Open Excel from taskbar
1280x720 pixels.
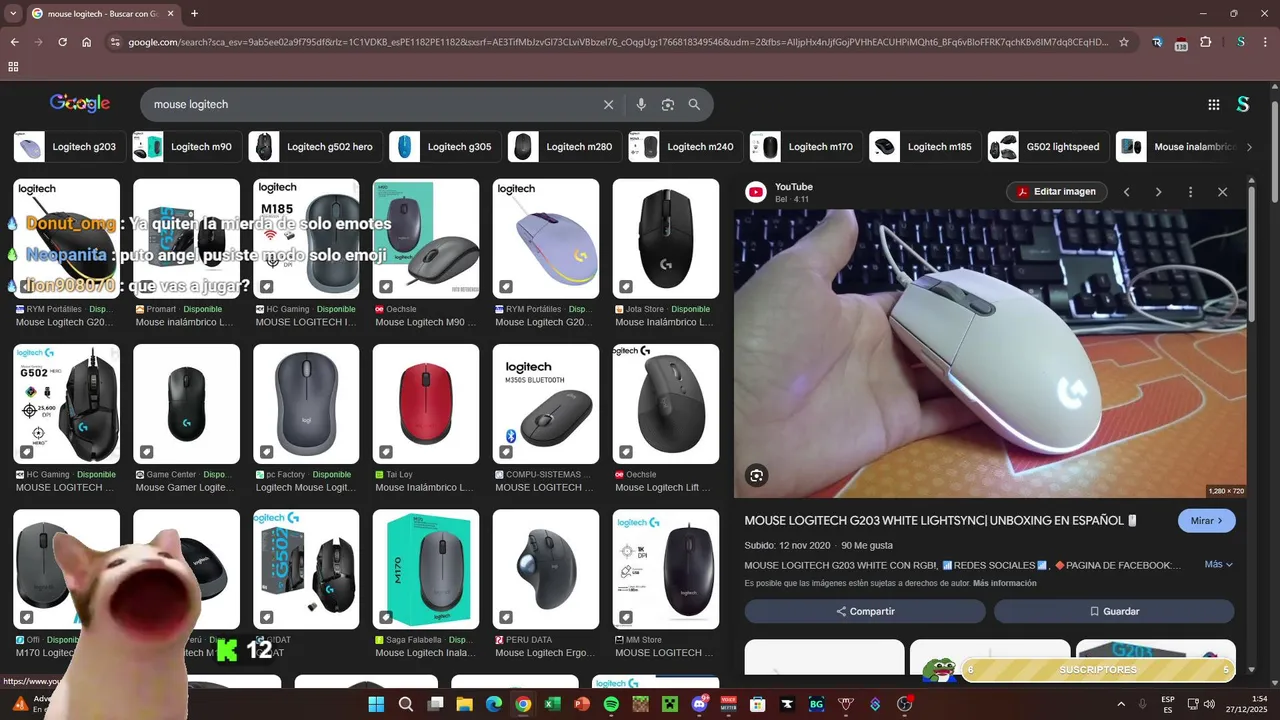[552, 704]
